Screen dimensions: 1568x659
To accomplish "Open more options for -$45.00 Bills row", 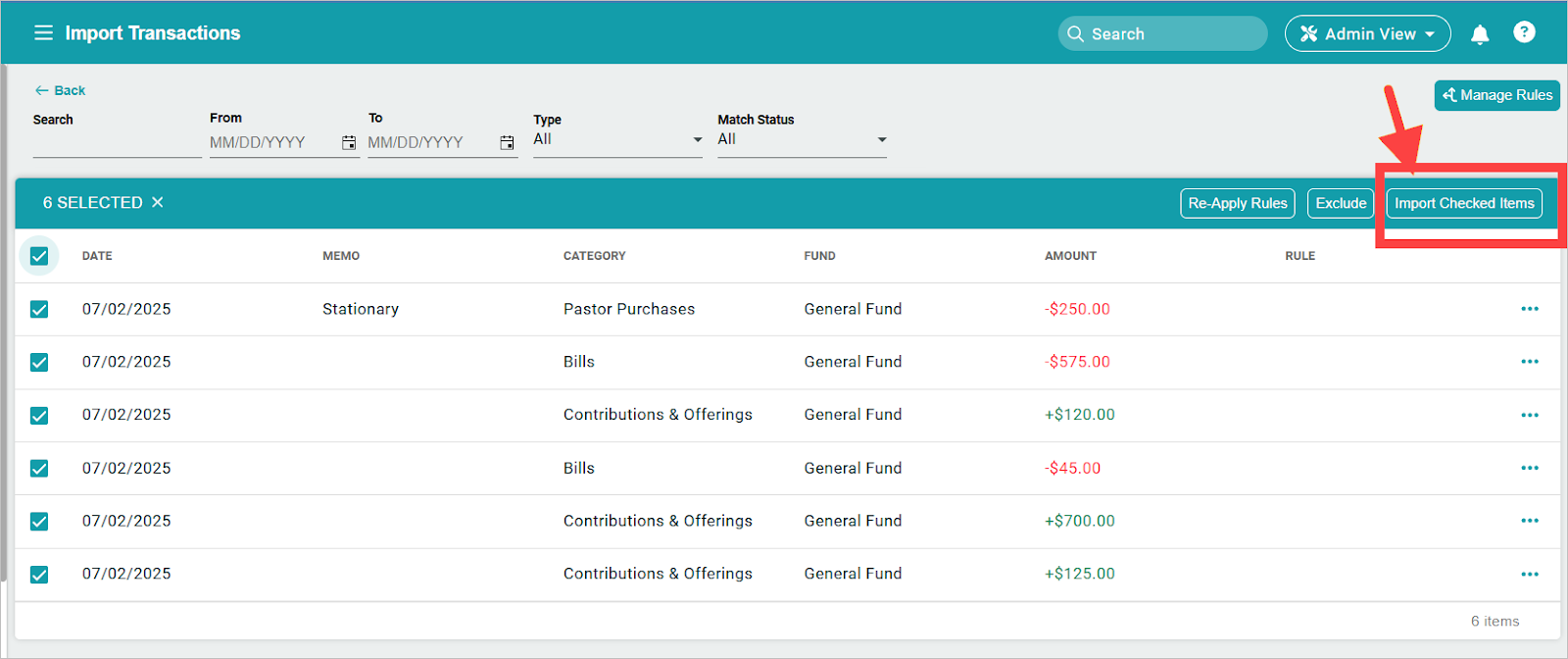I will pos(1529,469).
